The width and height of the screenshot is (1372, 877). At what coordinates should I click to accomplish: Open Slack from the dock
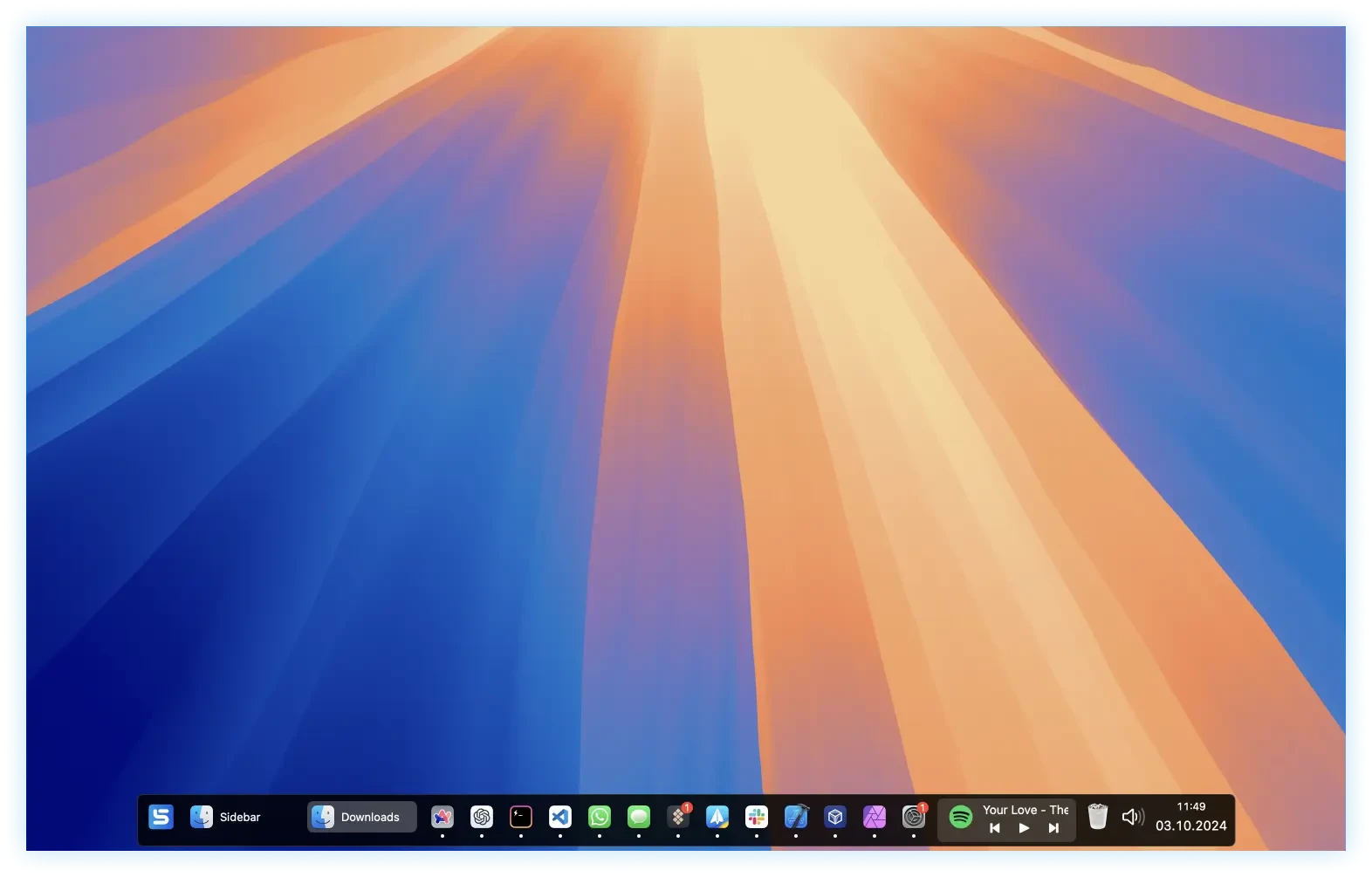757,817
